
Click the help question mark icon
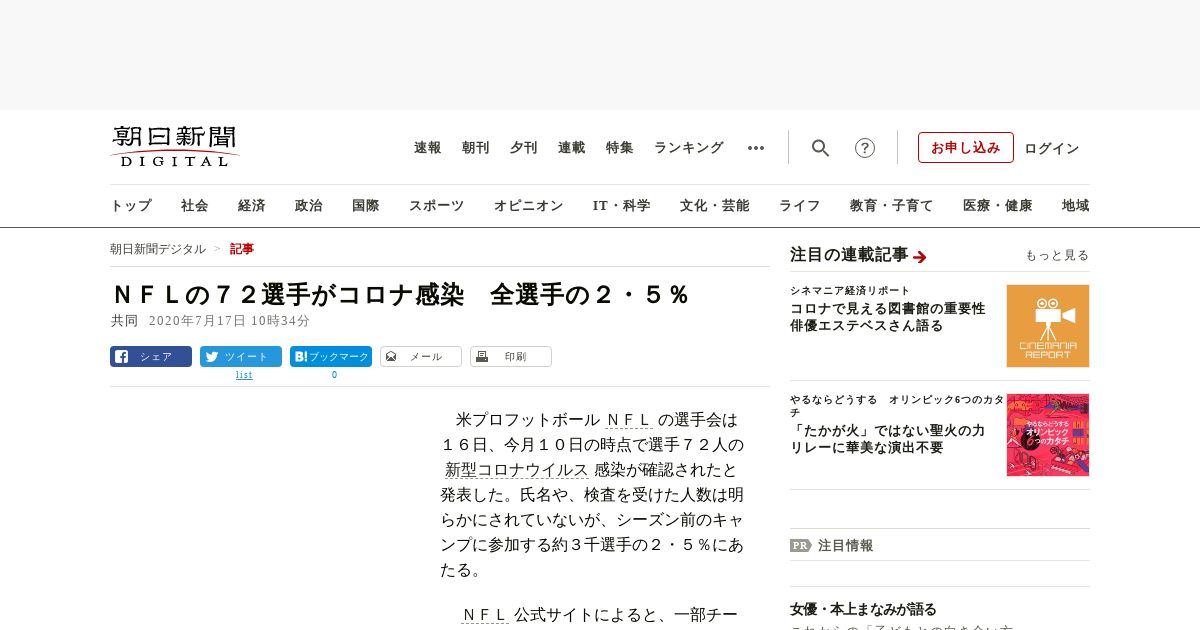click(x=865, y=148)
